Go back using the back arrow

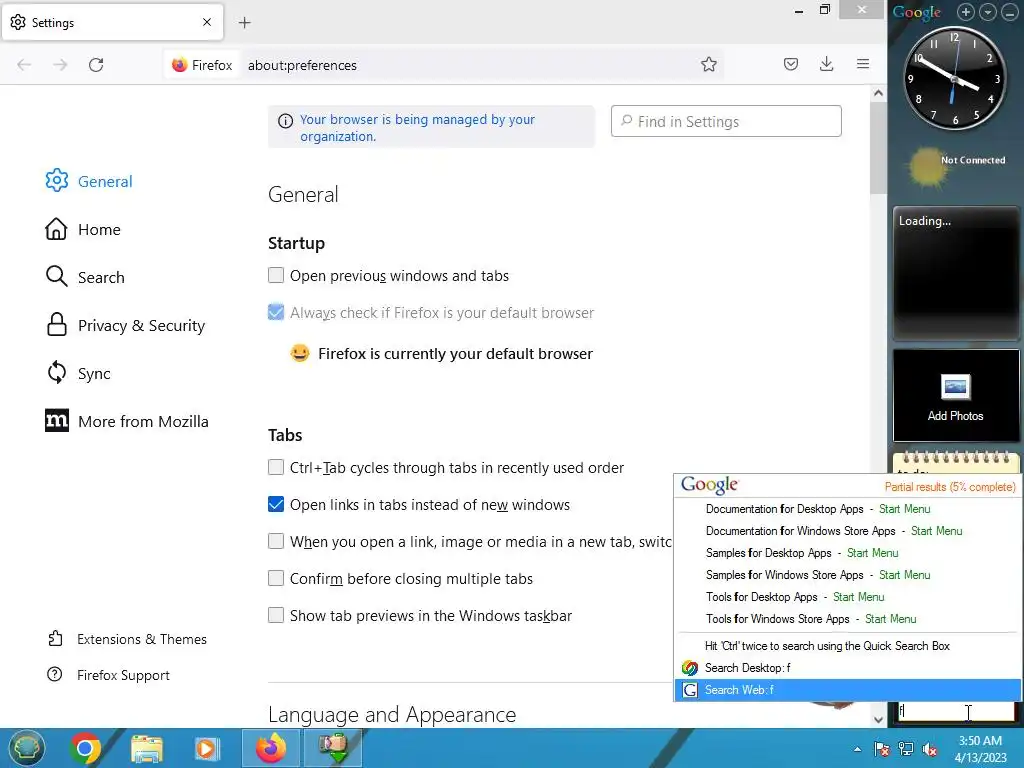click(x=24, y=65)
